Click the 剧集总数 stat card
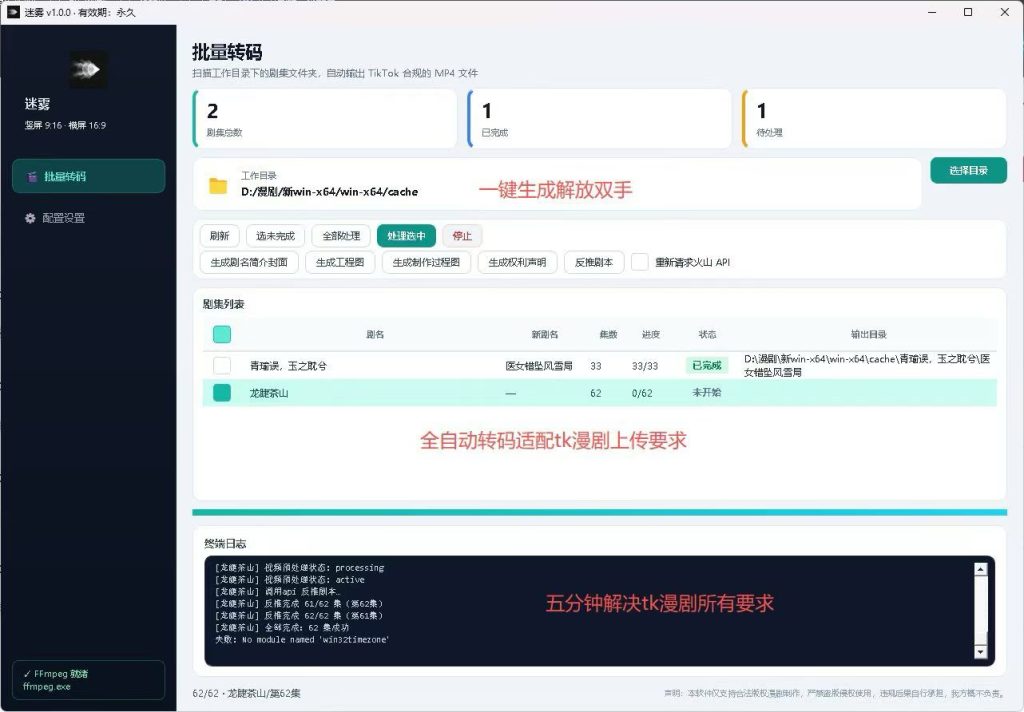Viewport: 1024px width, 712px height. tap(325, 118)
